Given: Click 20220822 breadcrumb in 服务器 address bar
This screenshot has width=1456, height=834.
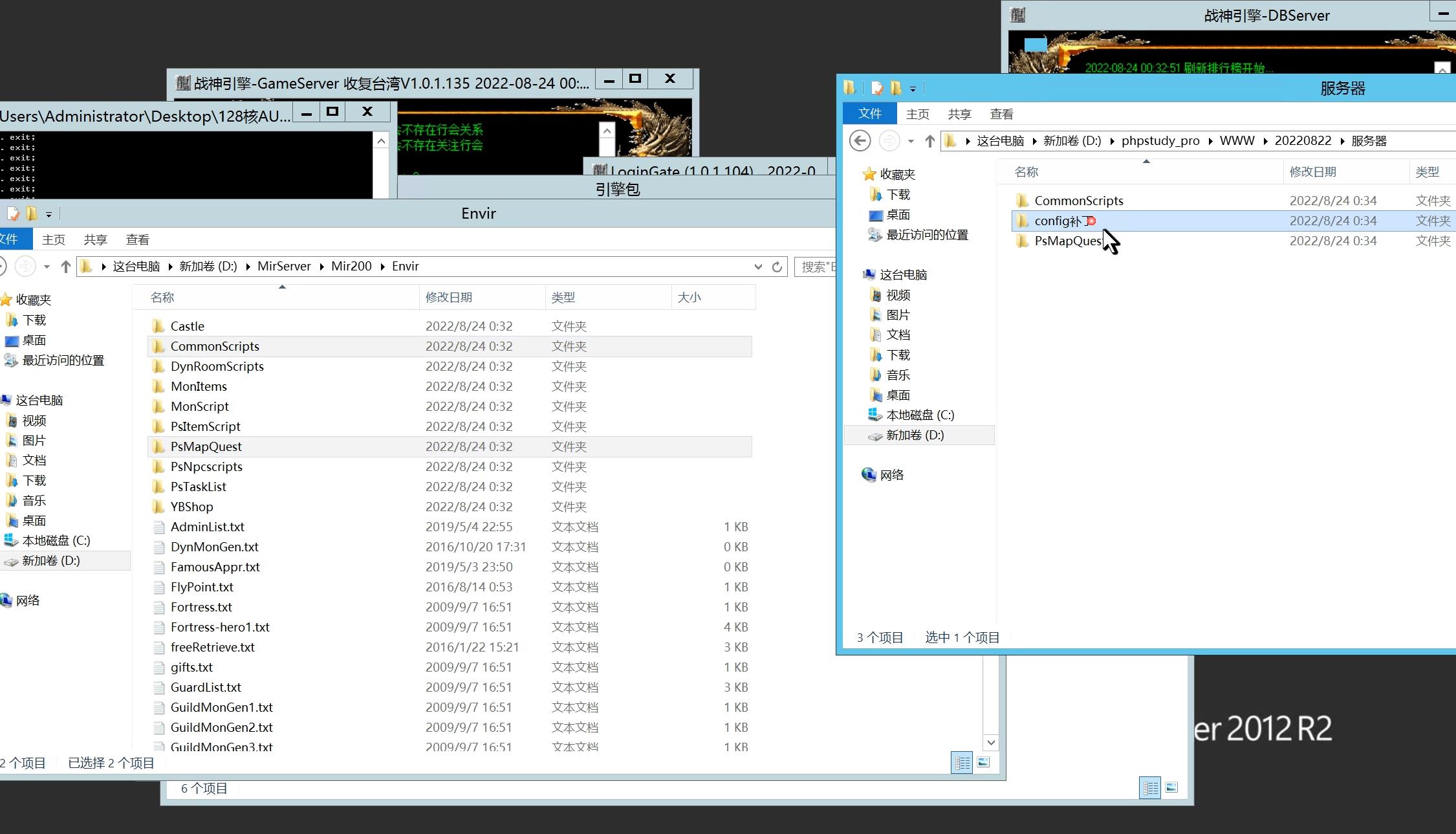Looking at the screenshot, I should coord(1303,141).
